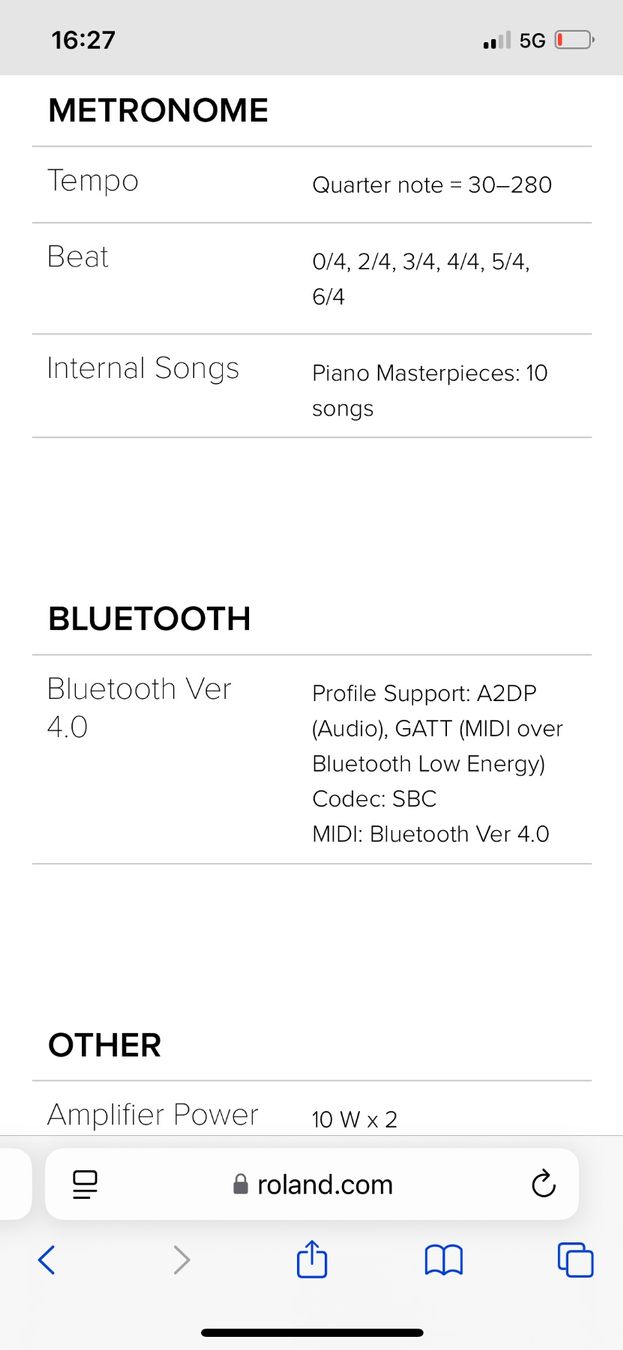Screen dimensions: 623x1350
Task: Tap the 16:27 clock in status bar
Action: click(83, 40)
